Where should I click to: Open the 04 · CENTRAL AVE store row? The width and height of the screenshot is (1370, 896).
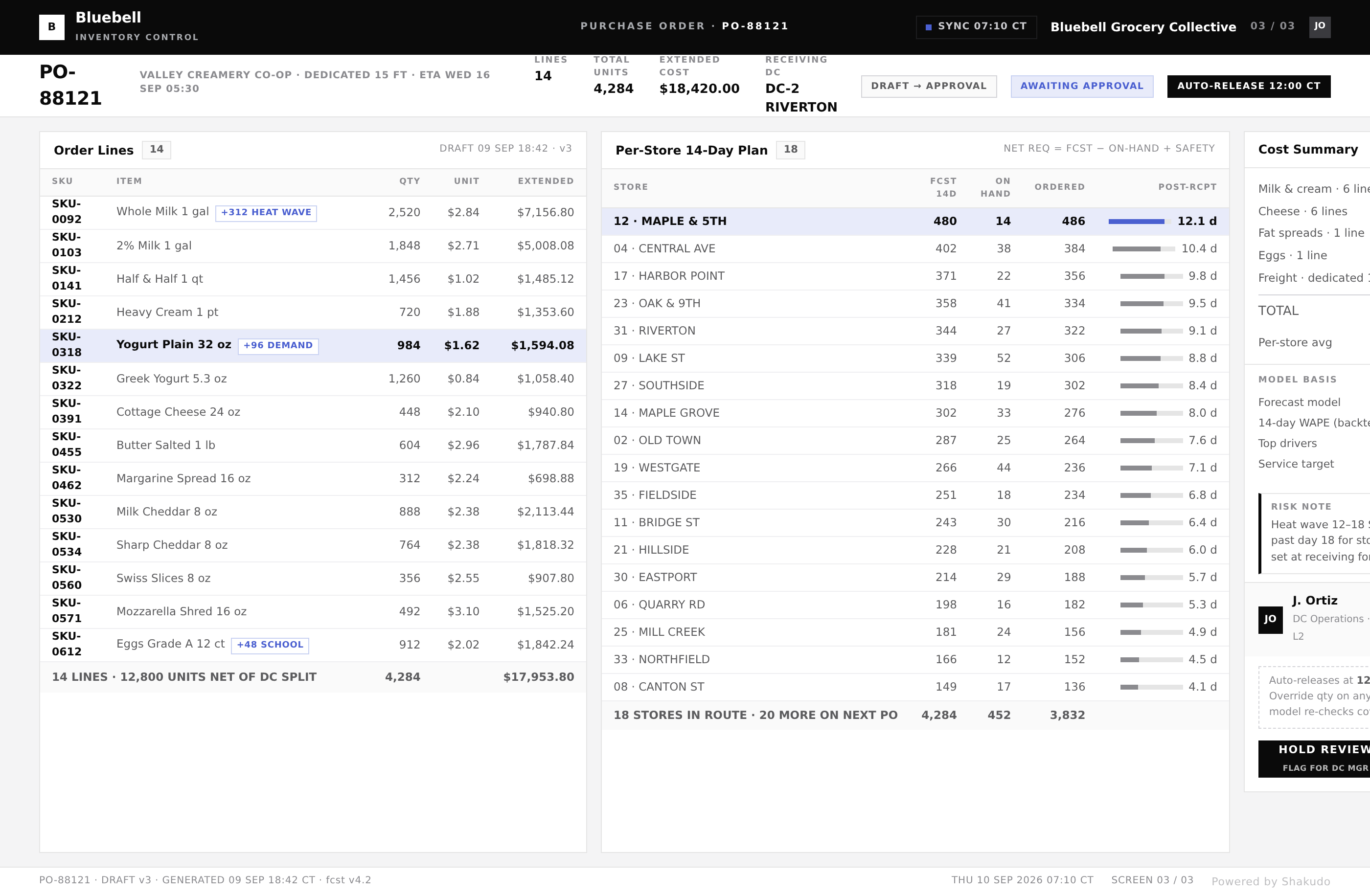coord(914,248)
